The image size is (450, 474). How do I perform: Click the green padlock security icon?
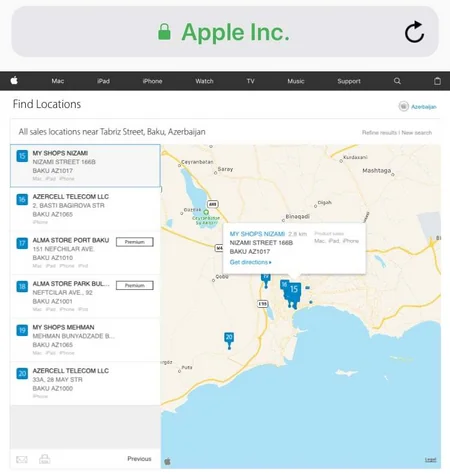(164, 32)
